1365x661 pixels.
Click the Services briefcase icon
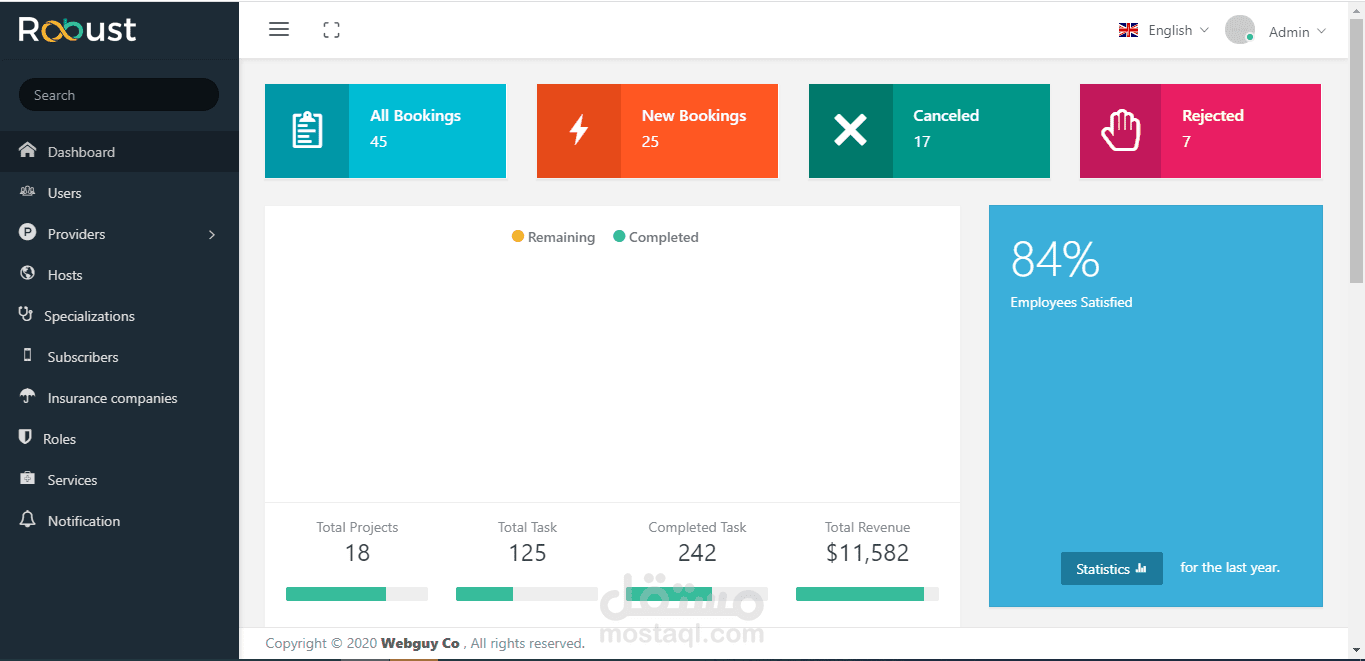(28, 479)
